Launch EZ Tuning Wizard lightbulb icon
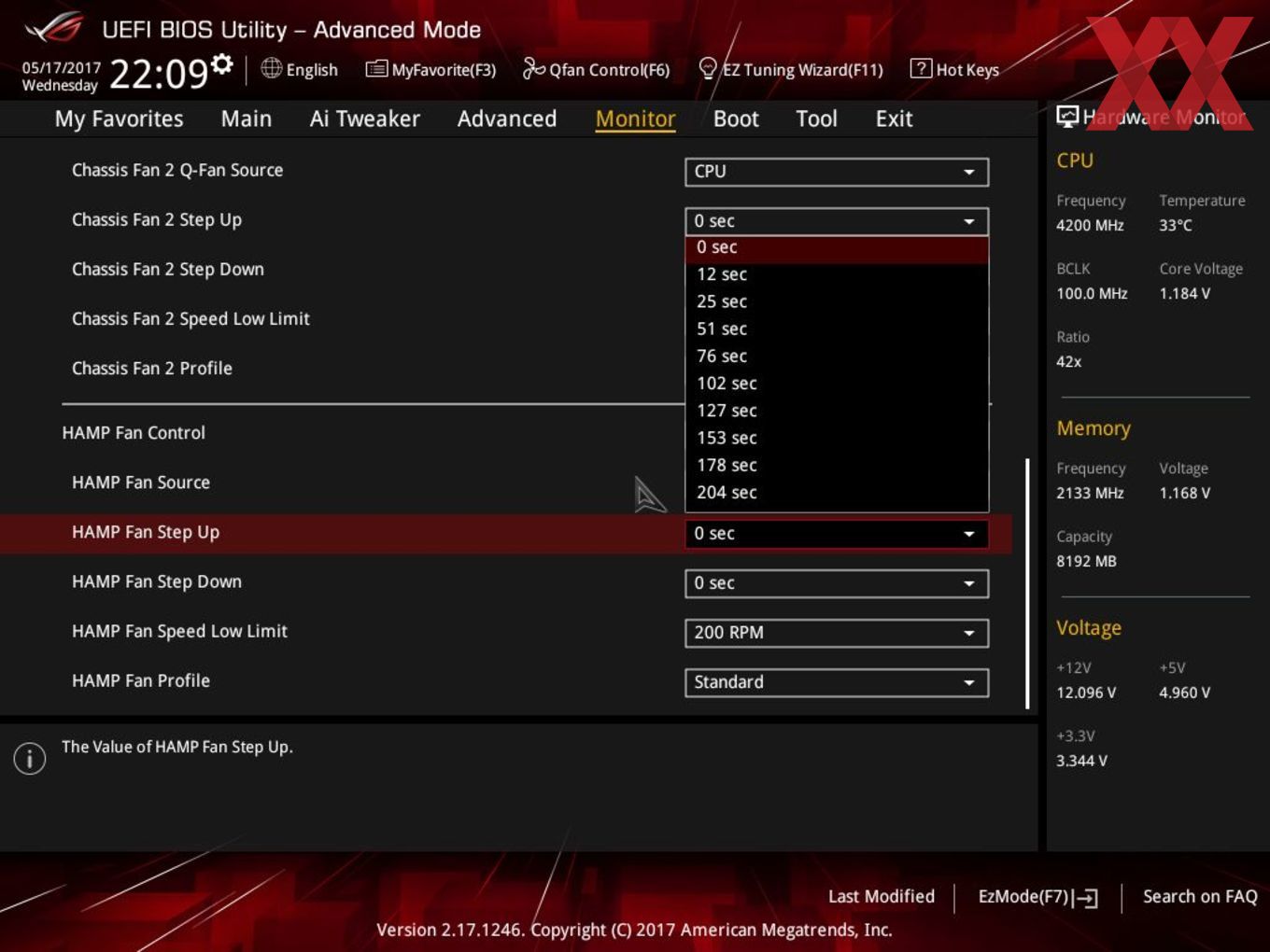 tap(708, 68)
